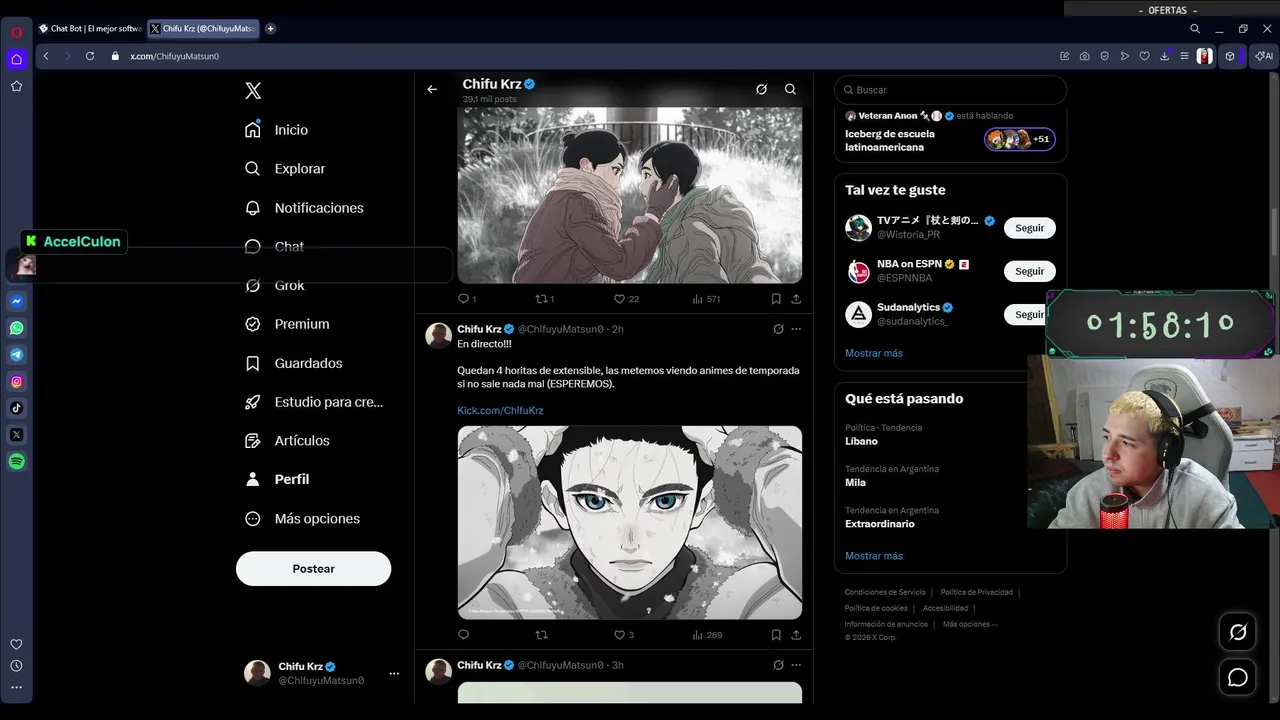Open Explorar in the X sidebar

tap(286, 169)
